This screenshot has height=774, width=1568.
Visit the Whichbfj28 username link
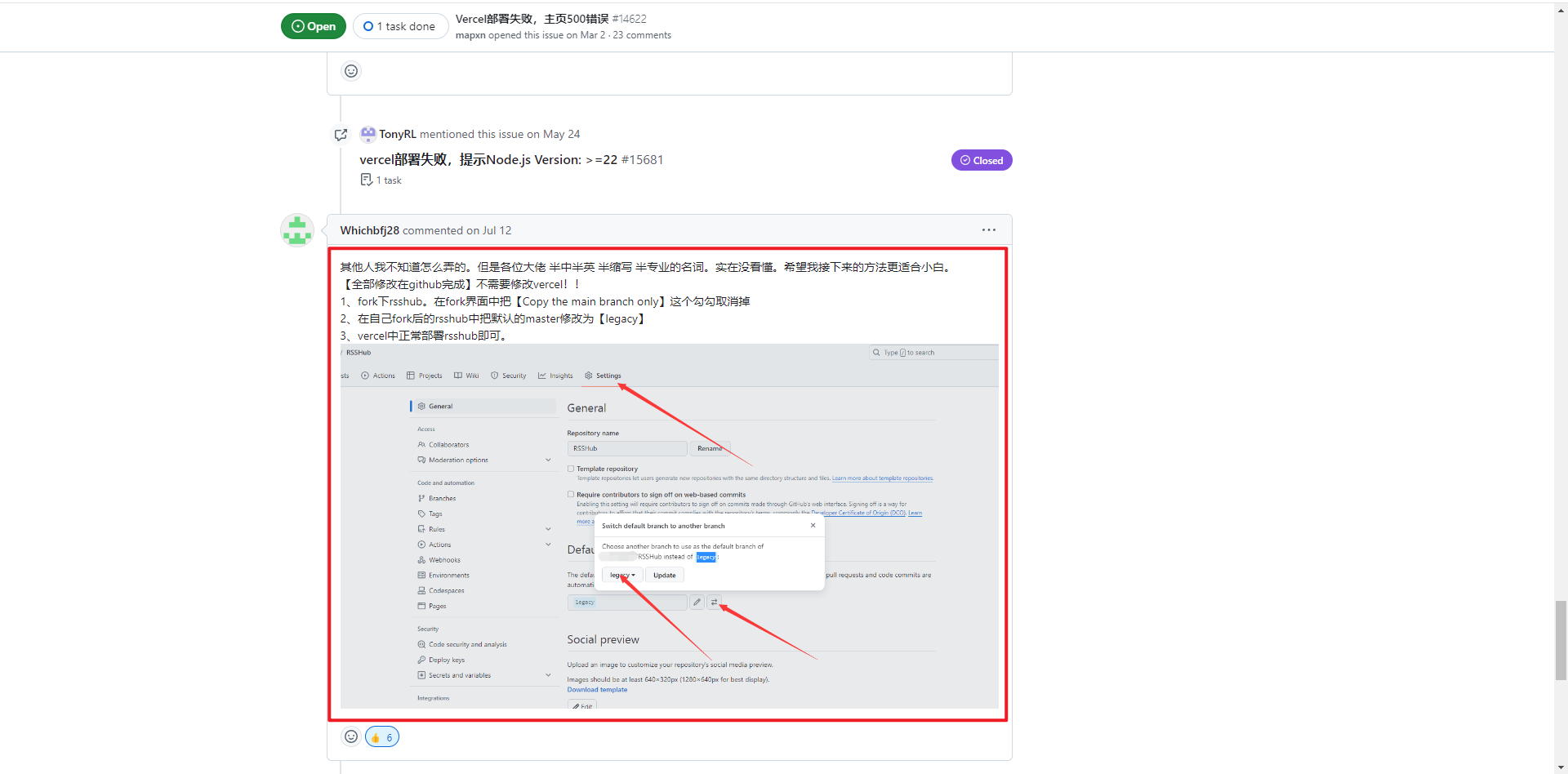click(x=370, y=230)
